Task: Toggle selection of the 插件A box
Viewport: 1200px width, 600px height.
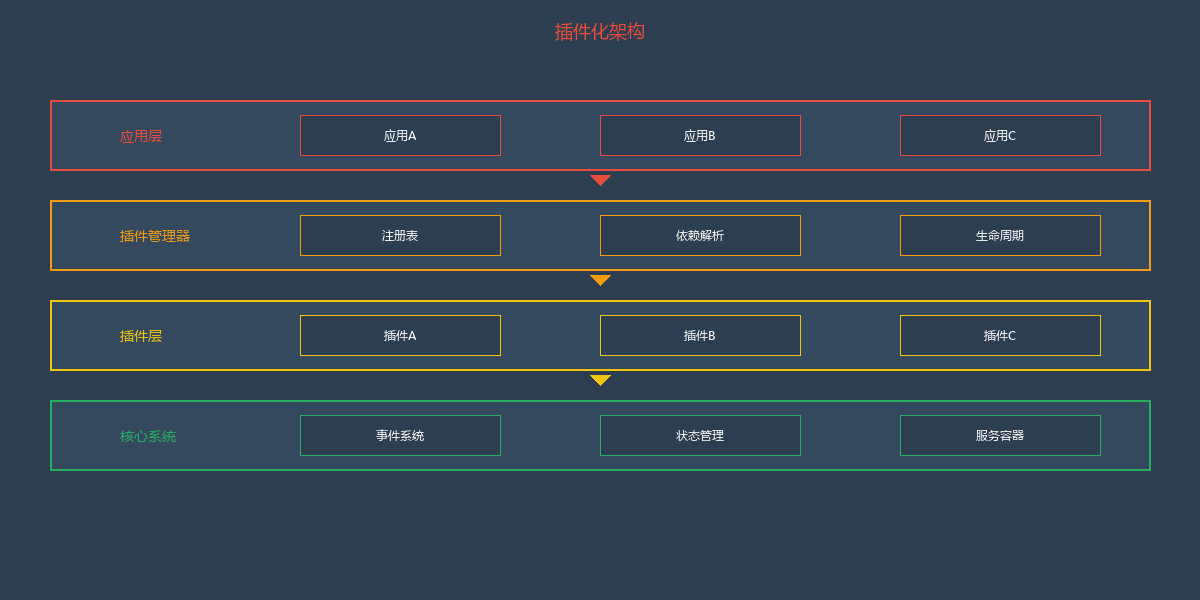Action: pyautogui.click(x=400, y=335)
